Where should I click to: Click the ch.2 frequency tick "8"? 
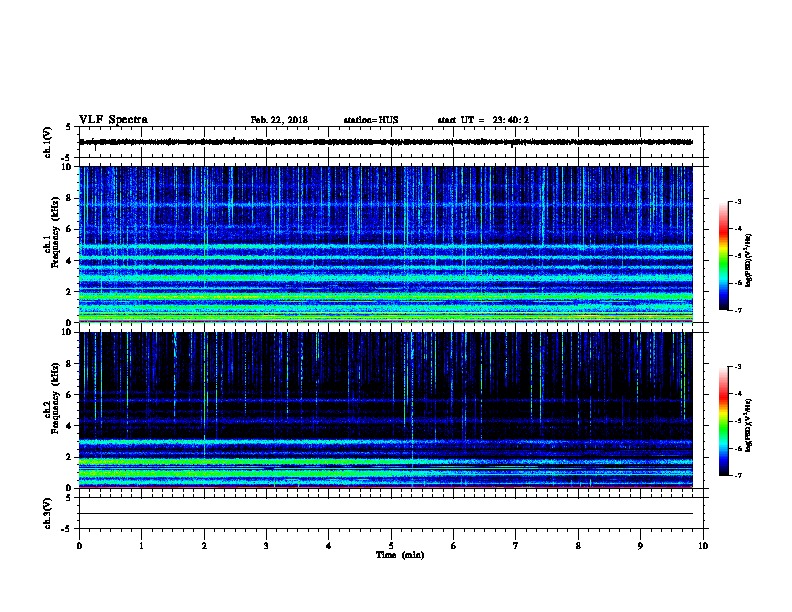pos(69,364)
